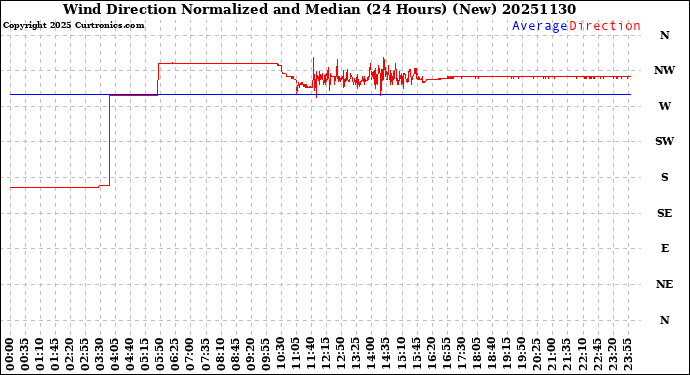The image size is (690, 375).
Task: Click the '00:00' time axis label
Action: (10, 355)
